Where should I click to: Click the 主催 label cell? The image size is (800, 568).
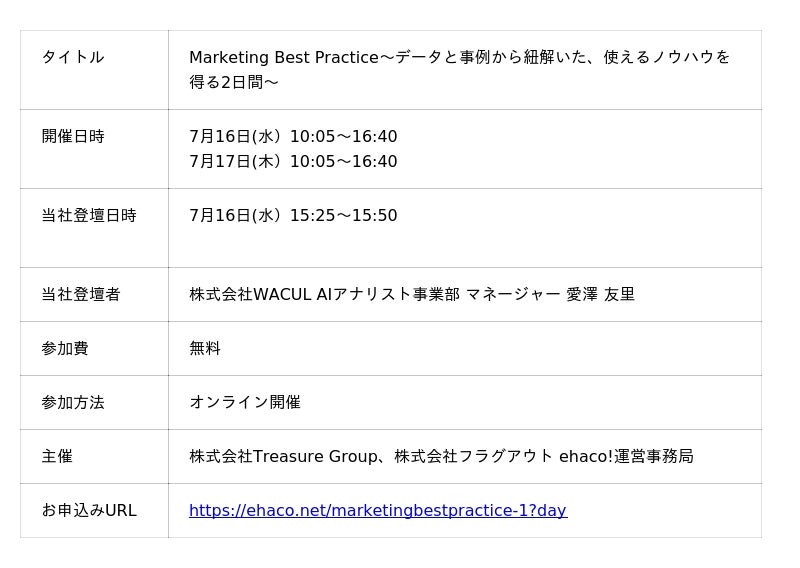(x=94, y=456)
